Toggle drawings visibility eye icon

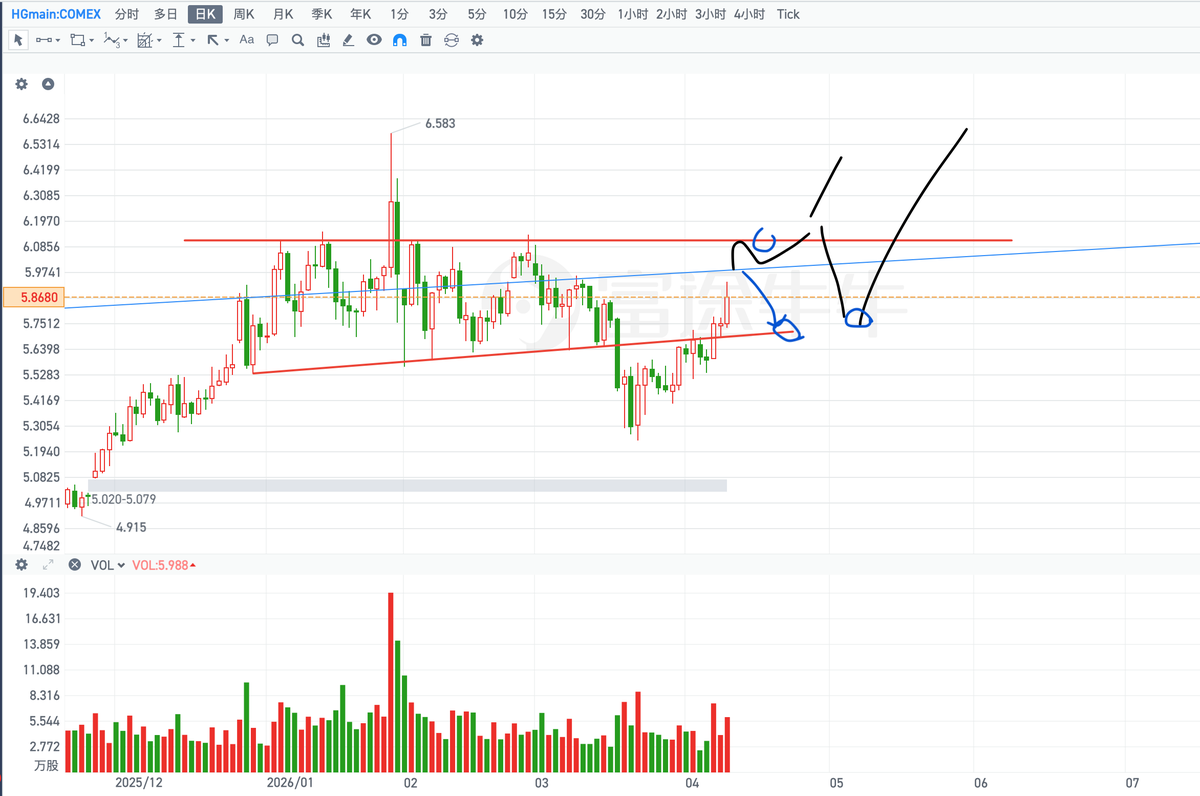coord(374,40)
